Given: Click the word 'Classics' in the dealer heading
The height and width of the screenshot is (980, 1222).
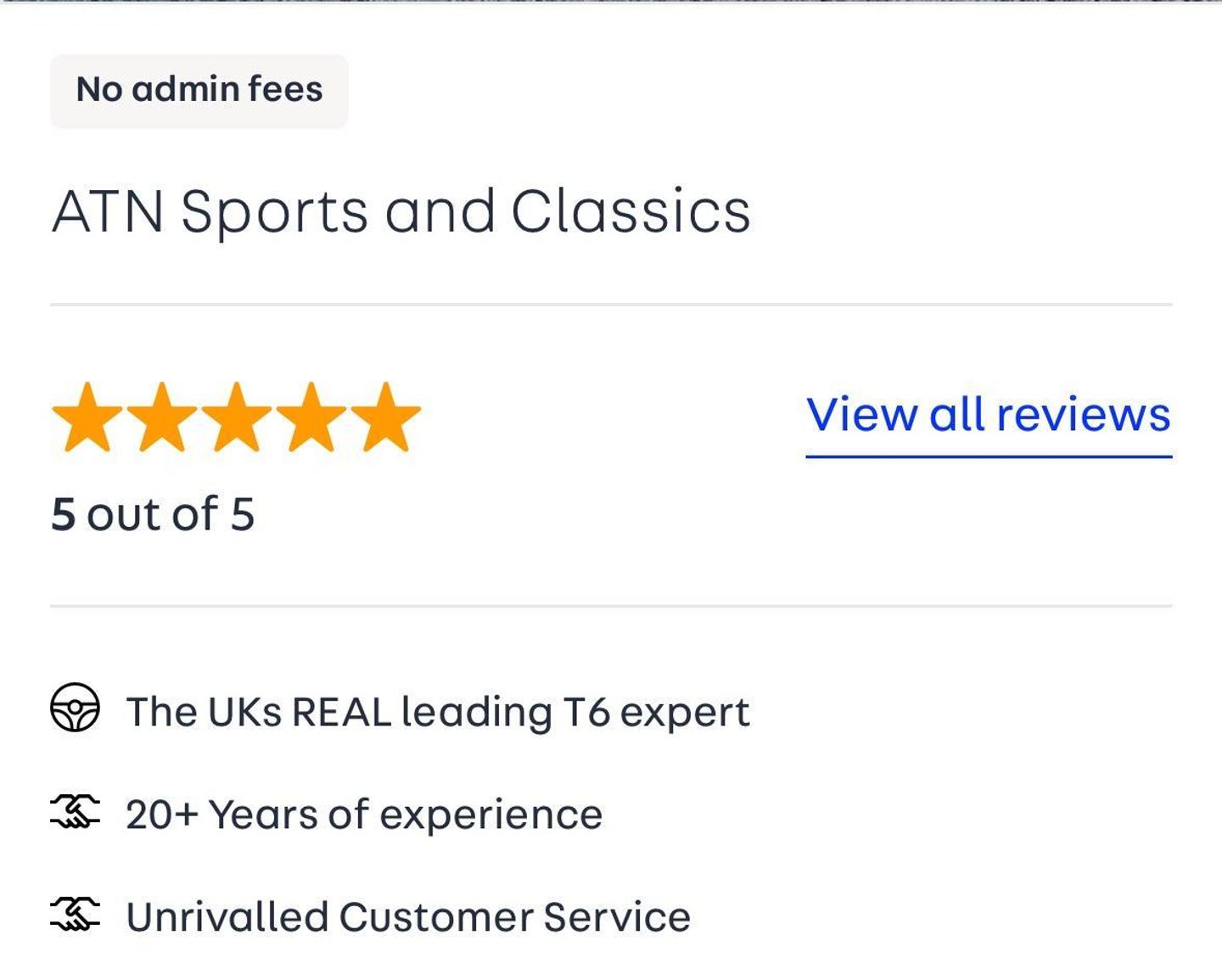Looking at the screenshot, I should 631,210.
